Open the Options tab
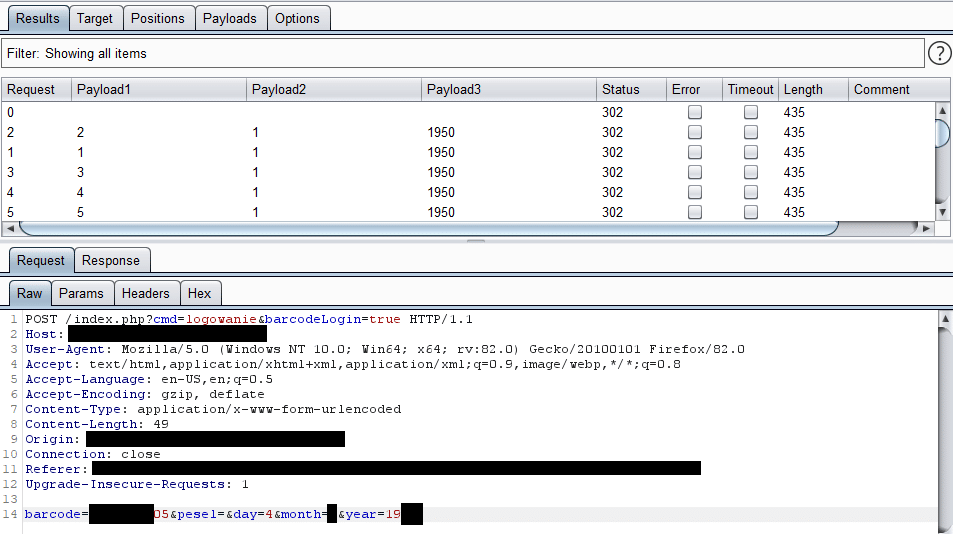This screenshot has height=534, width=953. pyautogui.click(x=297, y=18)
